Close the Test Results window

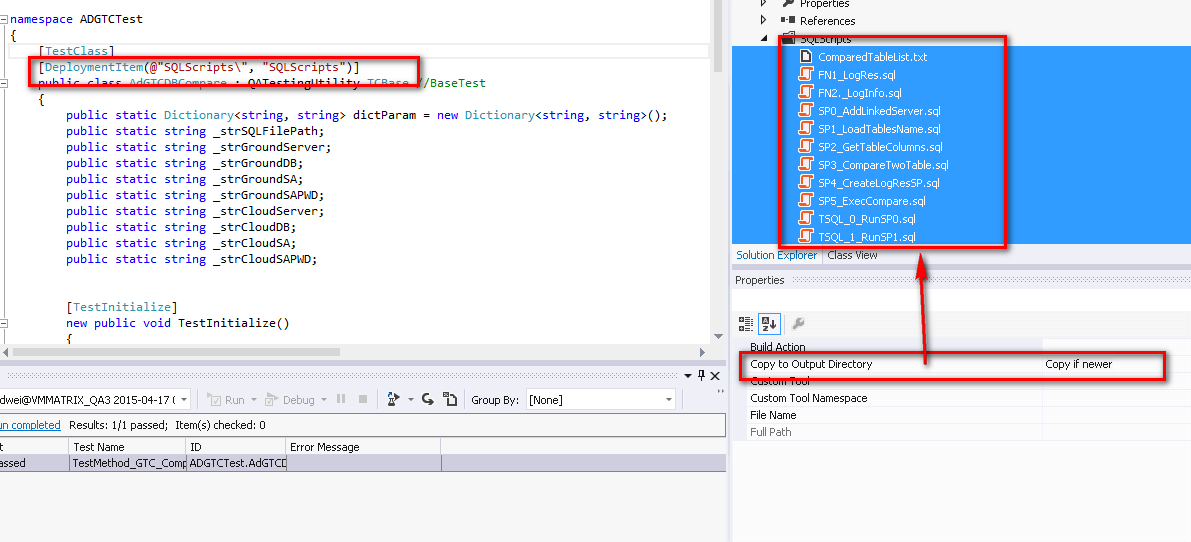click(717, 375)
